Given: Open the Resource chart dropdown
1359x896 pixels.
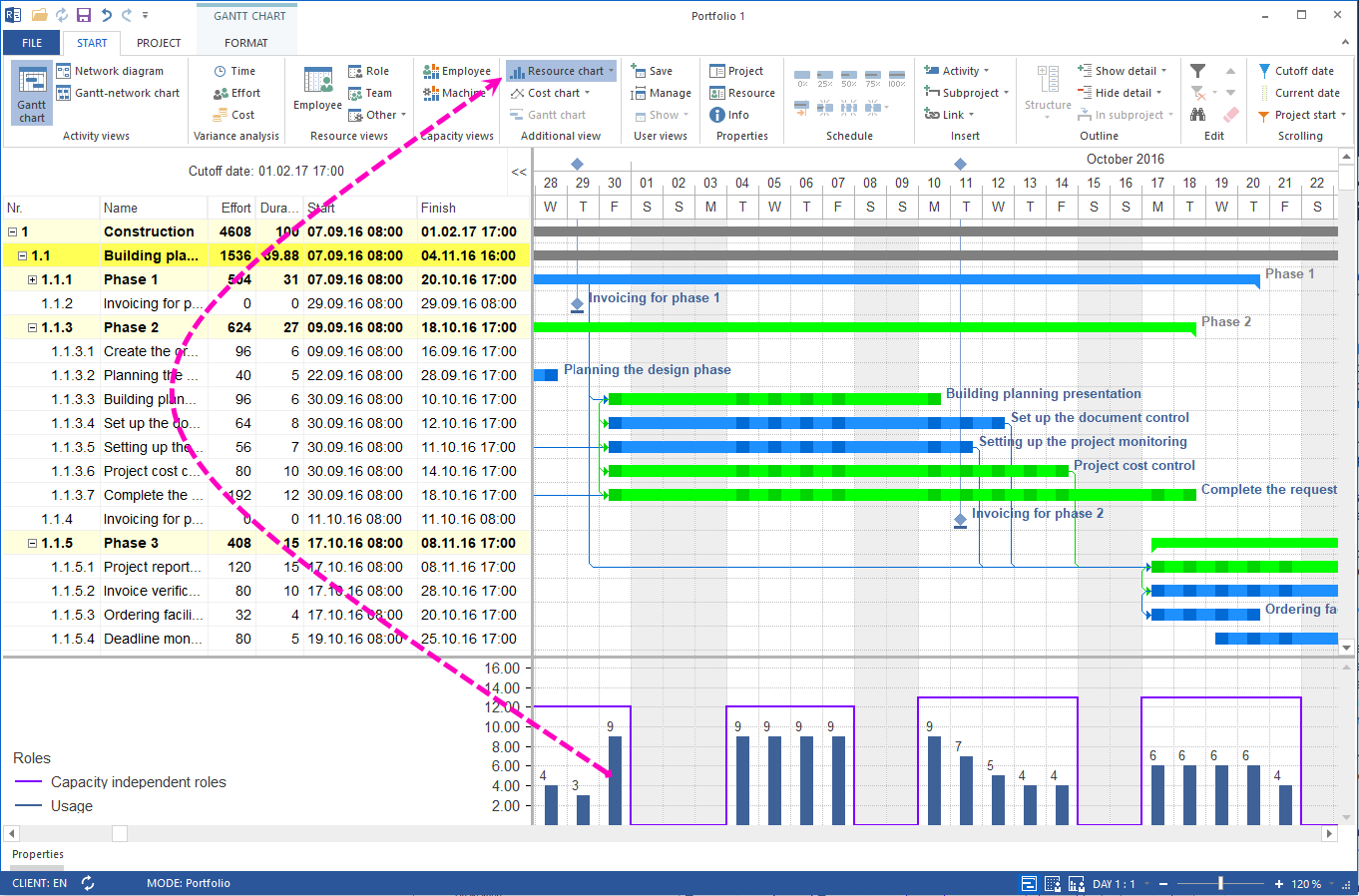Looking at the screenshot, I should [612, 71].
